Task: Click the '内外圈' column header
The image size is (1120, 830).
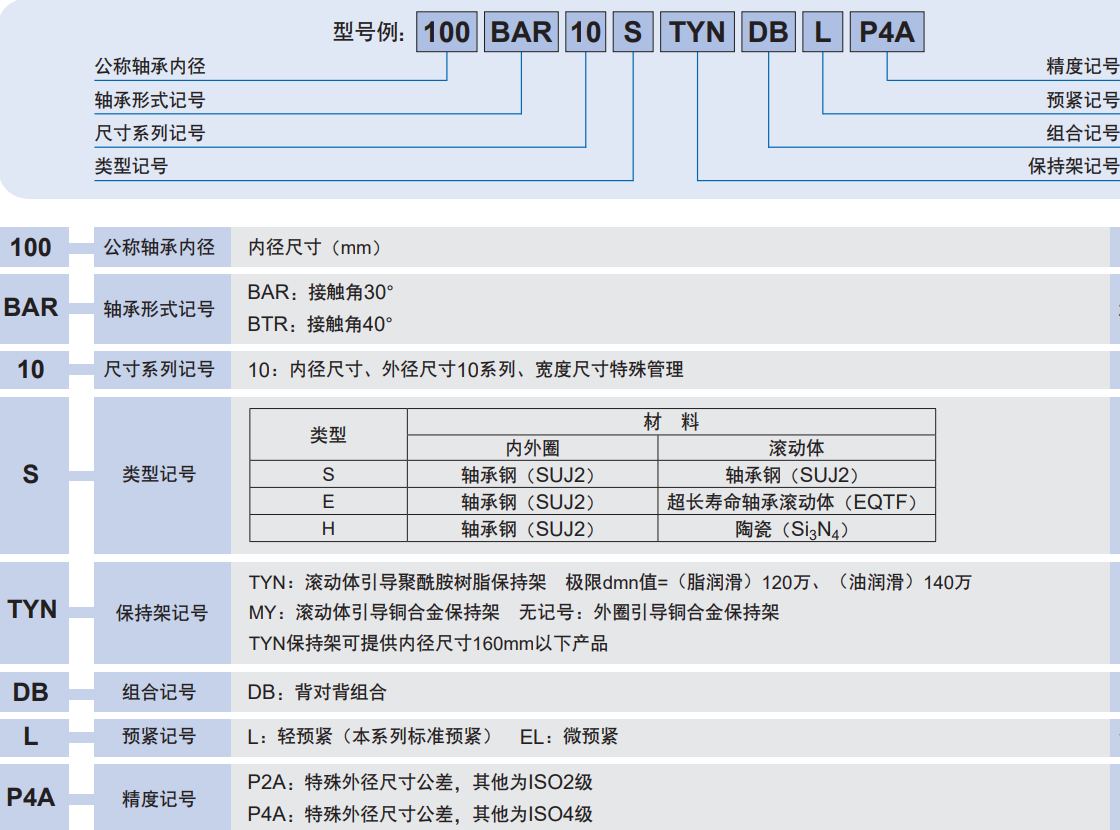Action: (x=532, y=448)
